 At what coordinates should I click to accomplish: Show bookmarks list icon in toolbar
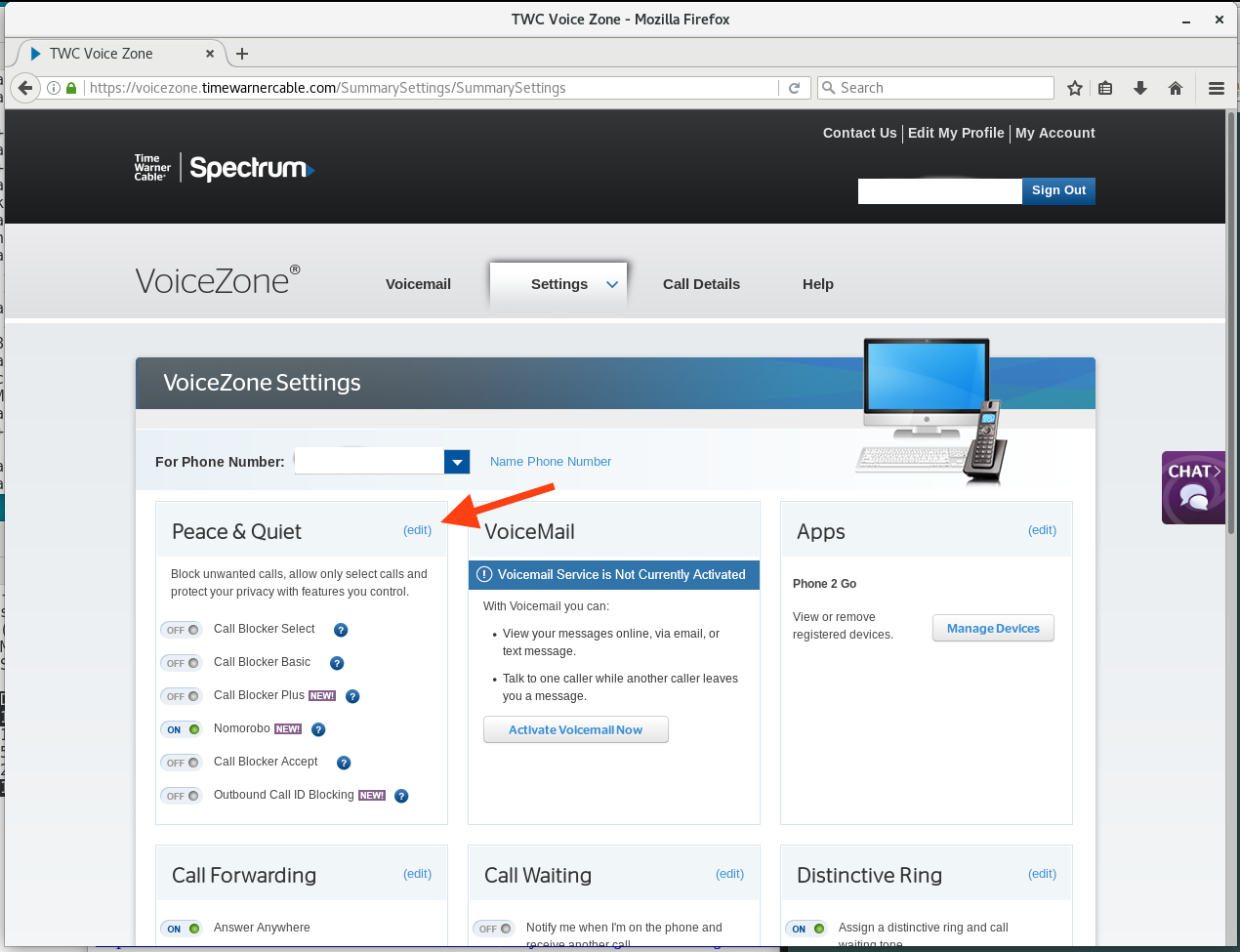pos(1105,88)
